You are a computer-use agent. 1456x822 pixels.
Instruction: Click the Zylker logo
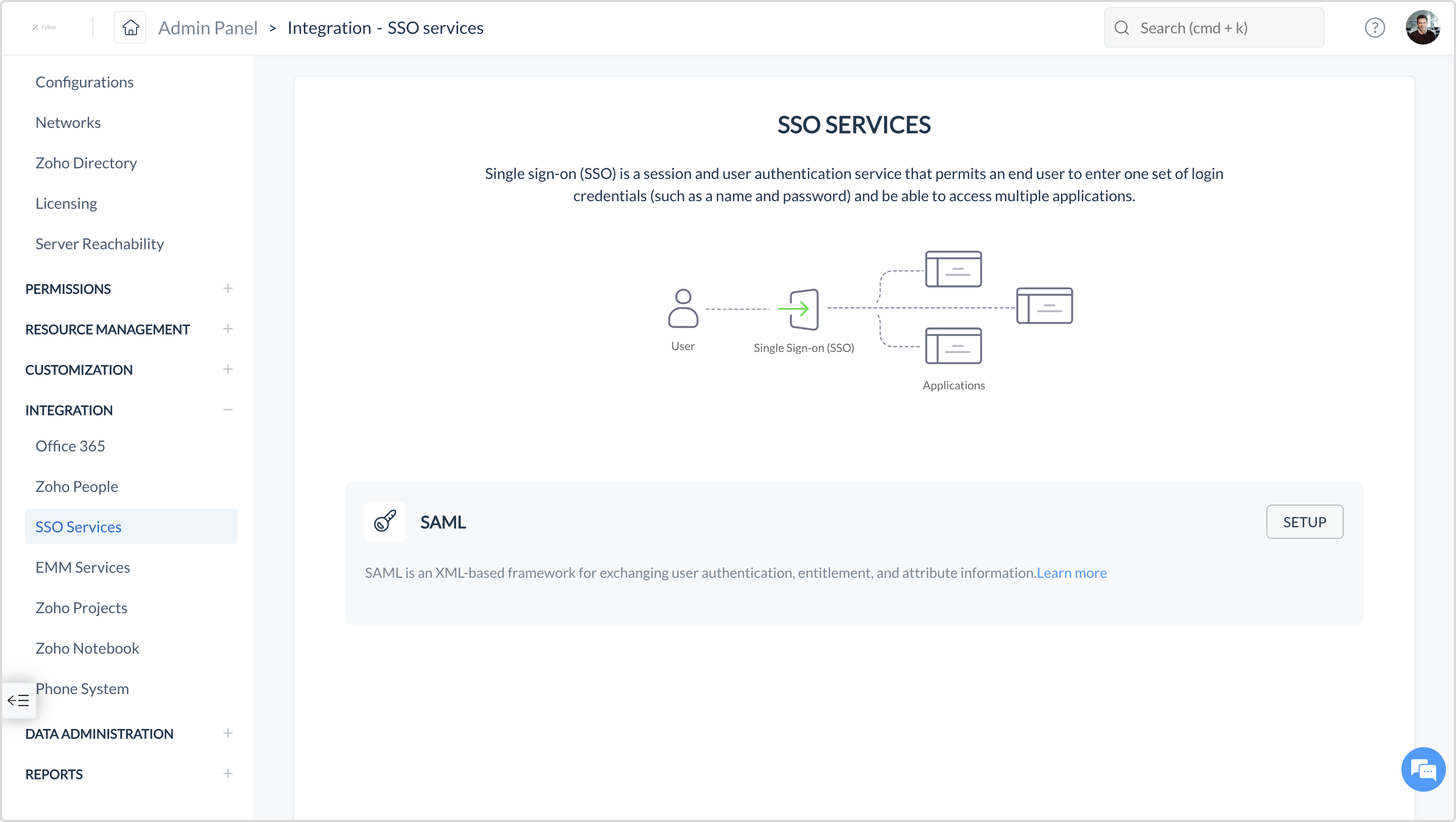(x=44, y=27)
